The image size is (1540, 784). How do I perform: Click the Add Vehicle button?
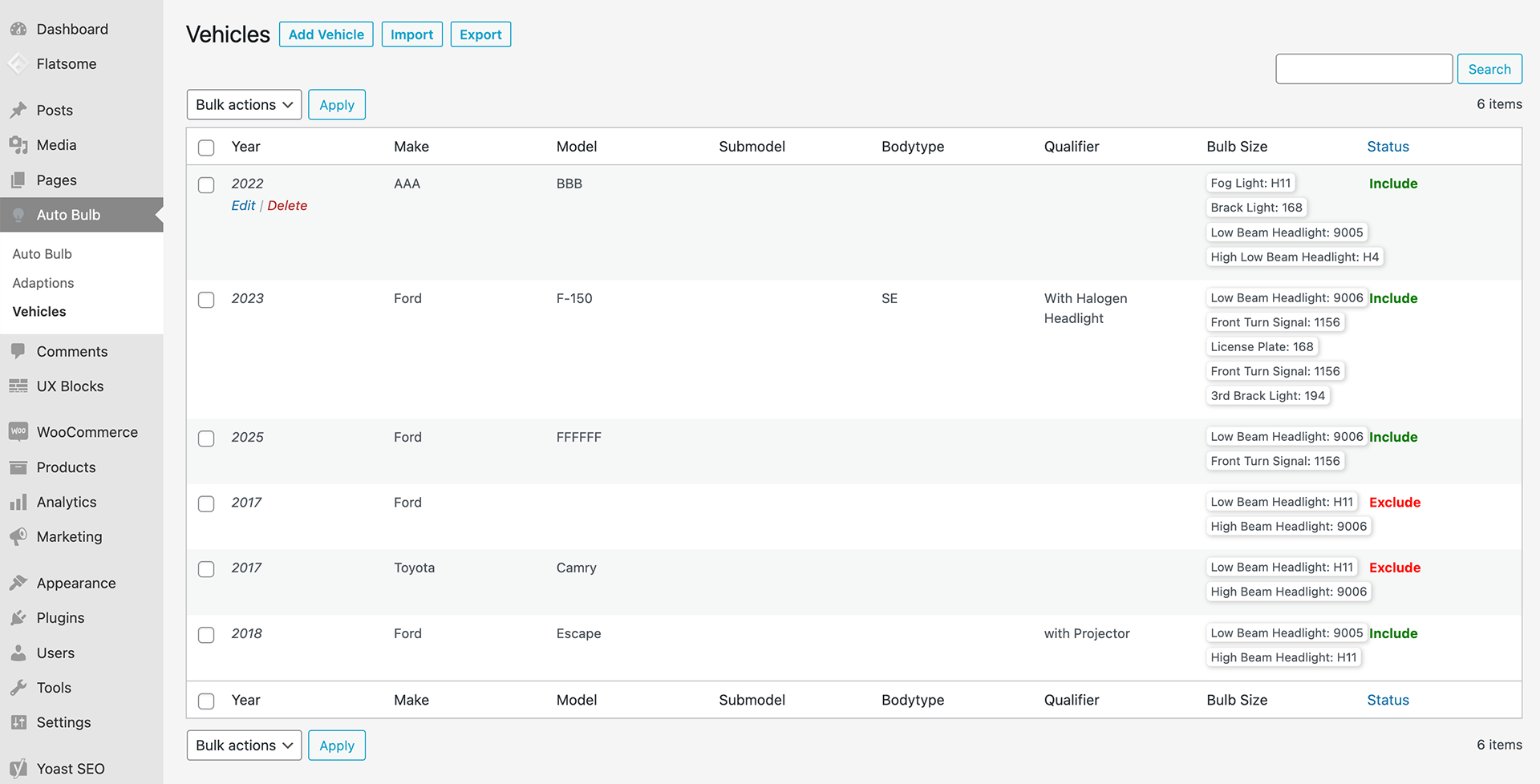pyautogui.click(x=326, y=34)
